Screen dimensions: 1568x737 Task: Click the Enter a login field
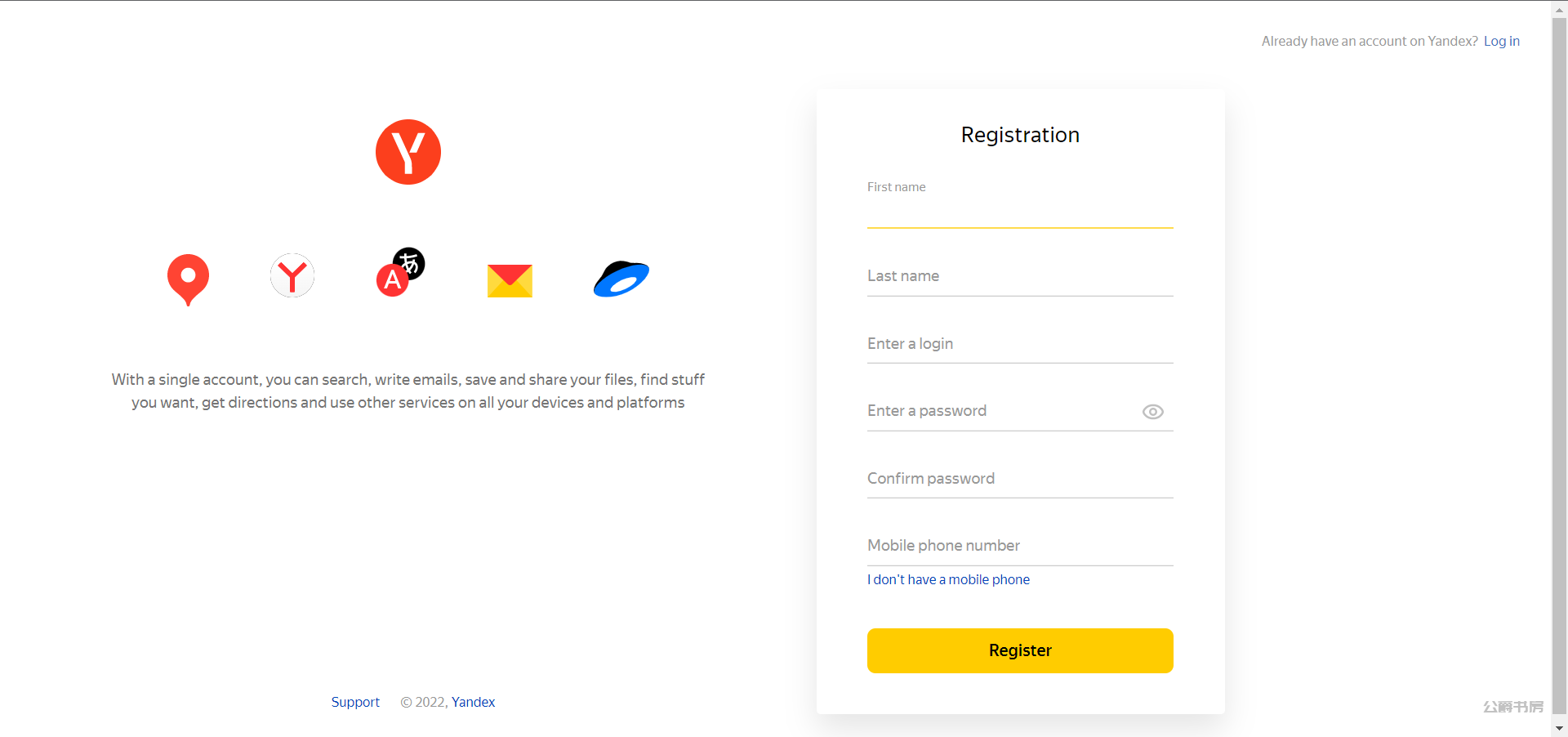pyautogui.click(x=1020, y=345)
